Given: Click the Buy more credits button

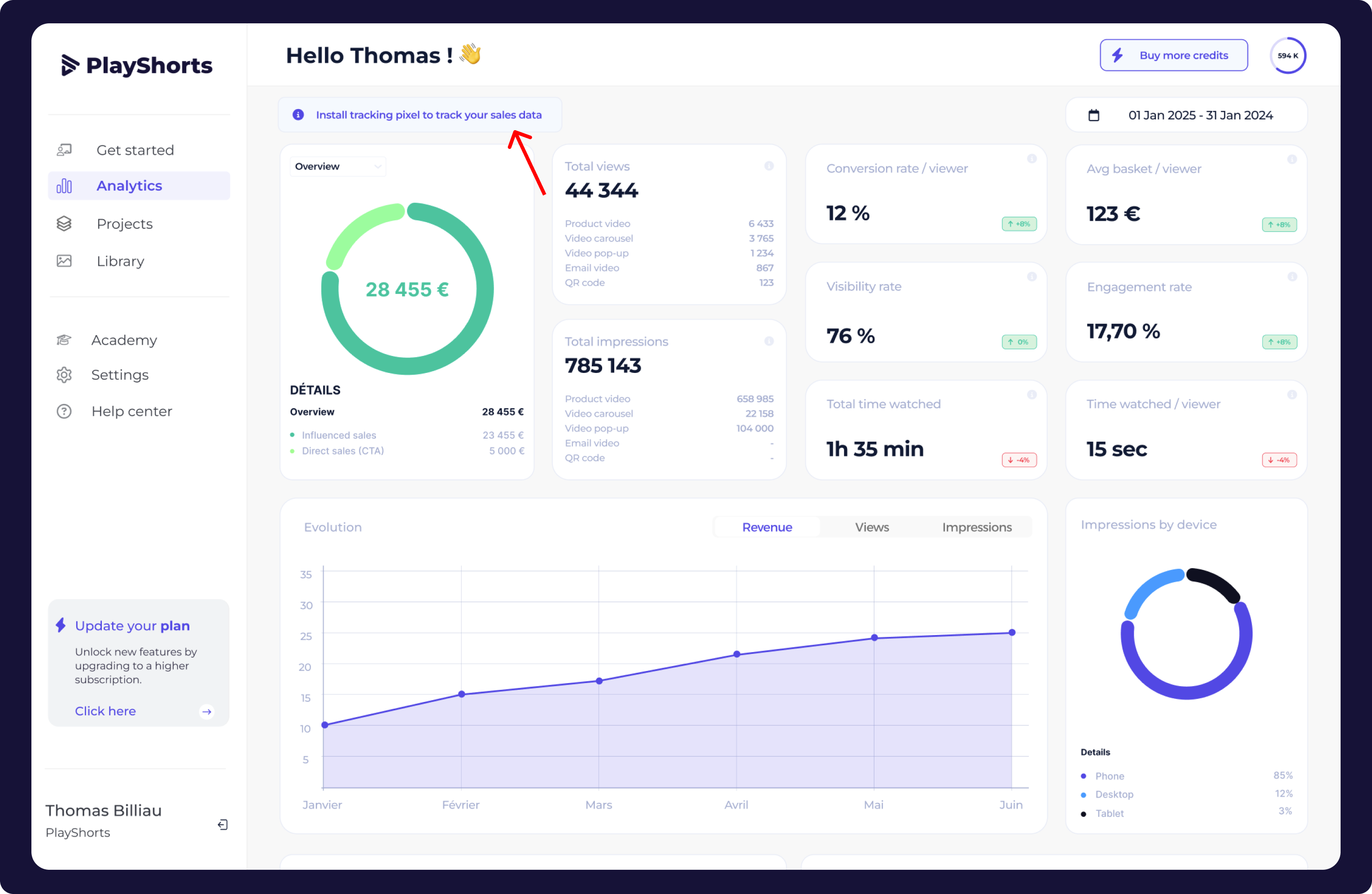Looking at the screenshot, I should click(1173, 55).
